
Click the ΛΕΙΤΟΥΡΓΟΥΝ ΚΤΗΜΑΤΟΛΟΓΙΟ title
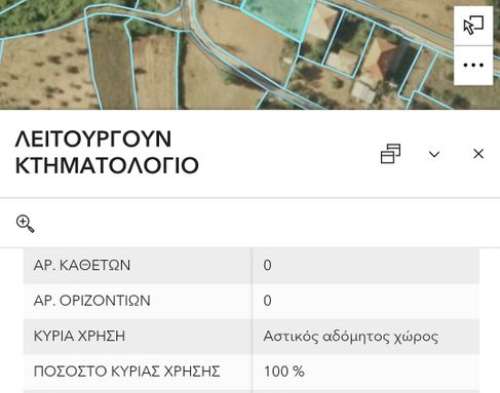[107, 152]
